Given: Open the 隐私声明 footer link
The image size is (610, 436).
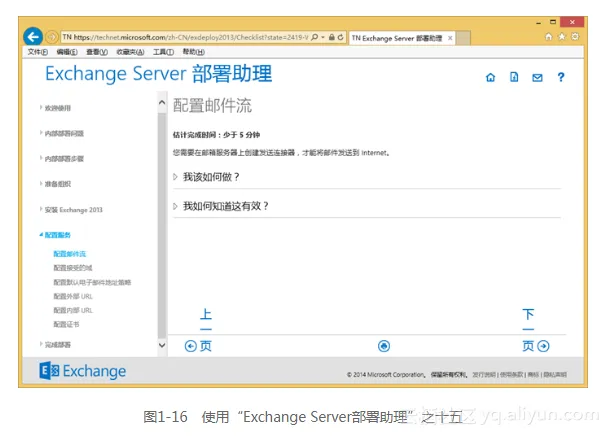Looking at the screenshot, I should 555,375.
